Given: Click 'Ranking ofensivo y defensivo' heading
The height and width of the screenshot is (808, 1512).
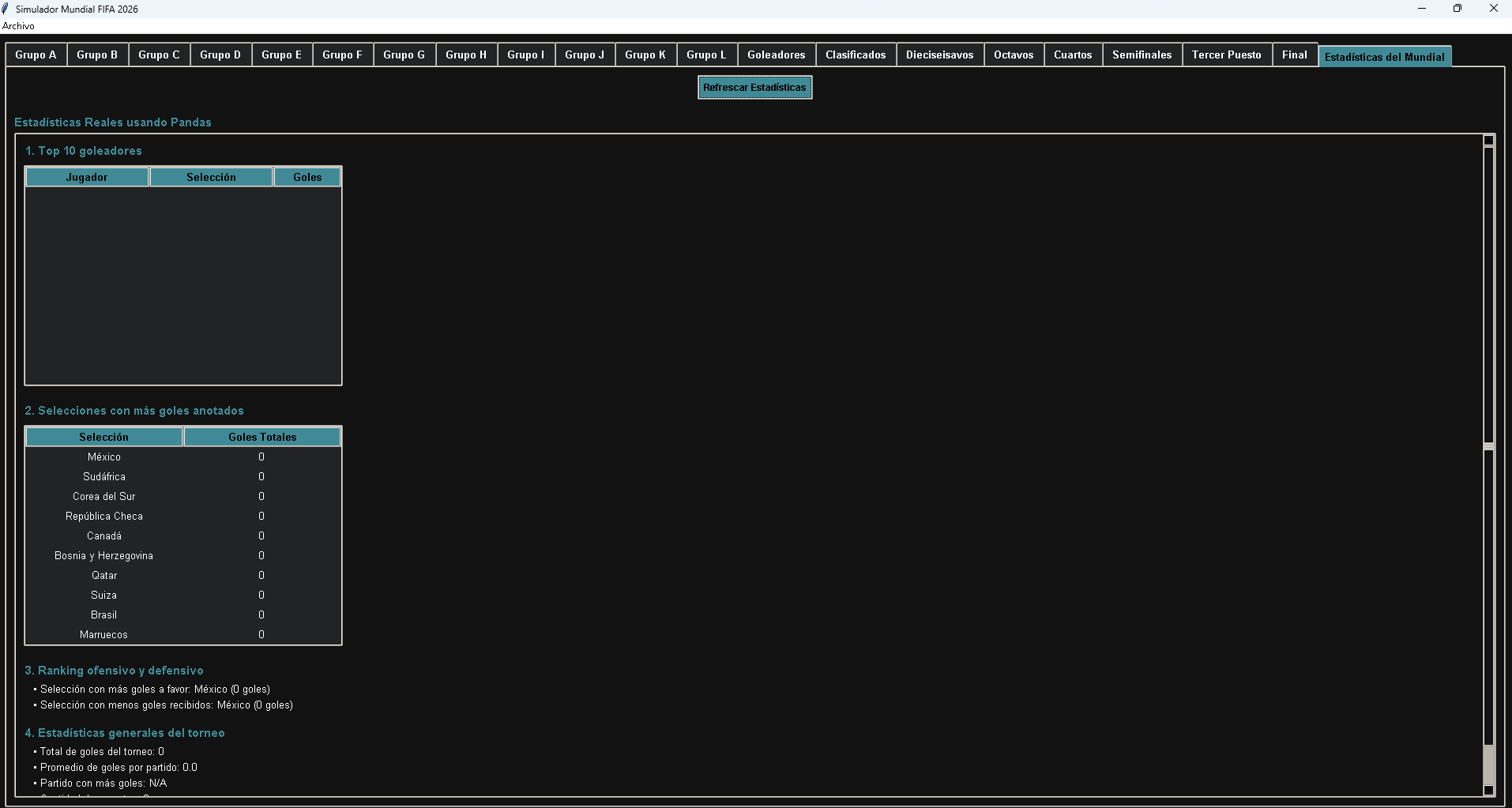Looking at the screenshot, I should click(x=114, y=671).
